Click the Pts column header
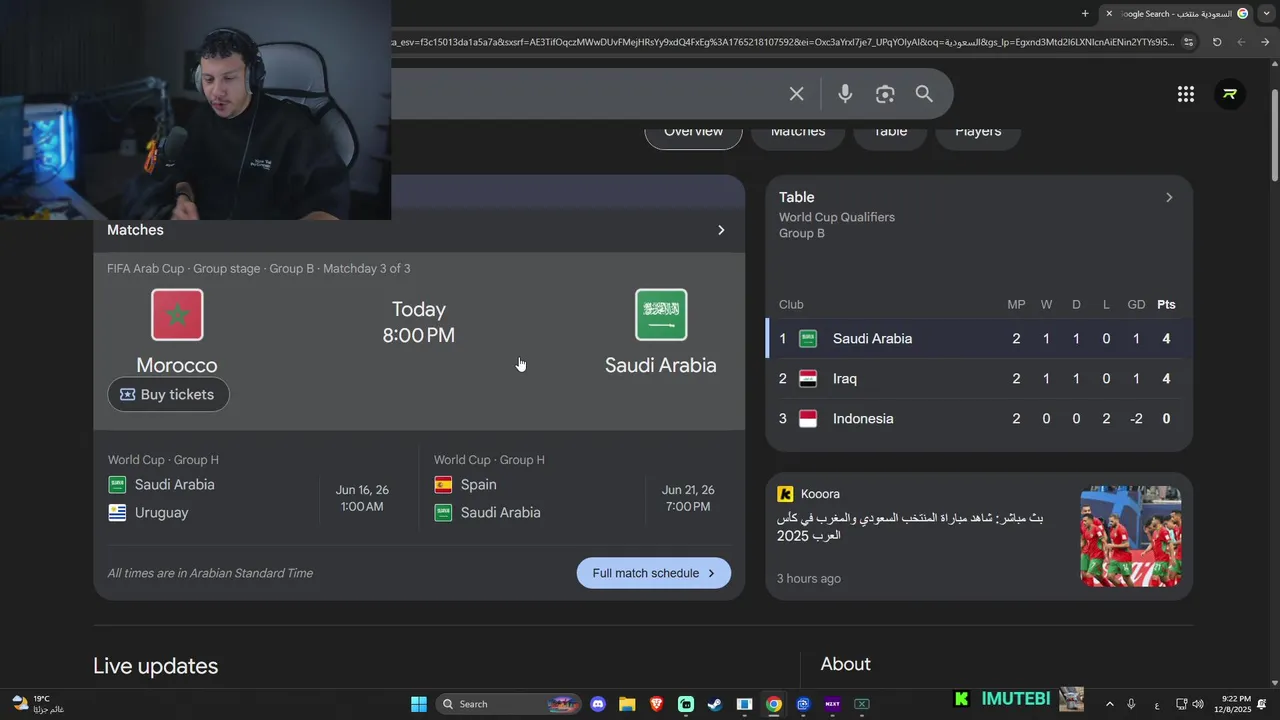This screenshot has width=1280, height=720. coord(1166,305)
